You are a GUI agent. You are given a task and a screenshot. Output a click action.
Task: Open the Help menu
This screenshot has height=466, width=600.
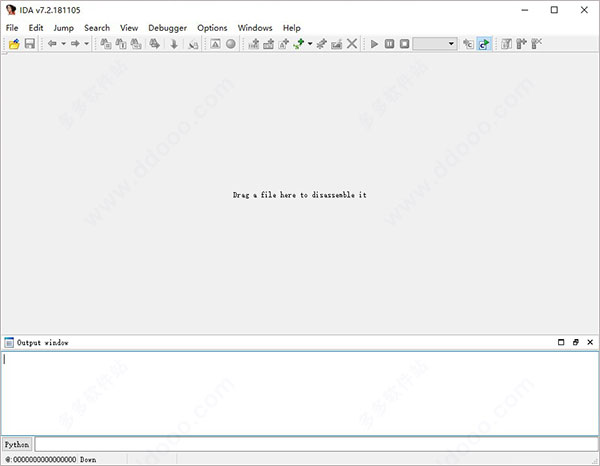click(292, 28)
